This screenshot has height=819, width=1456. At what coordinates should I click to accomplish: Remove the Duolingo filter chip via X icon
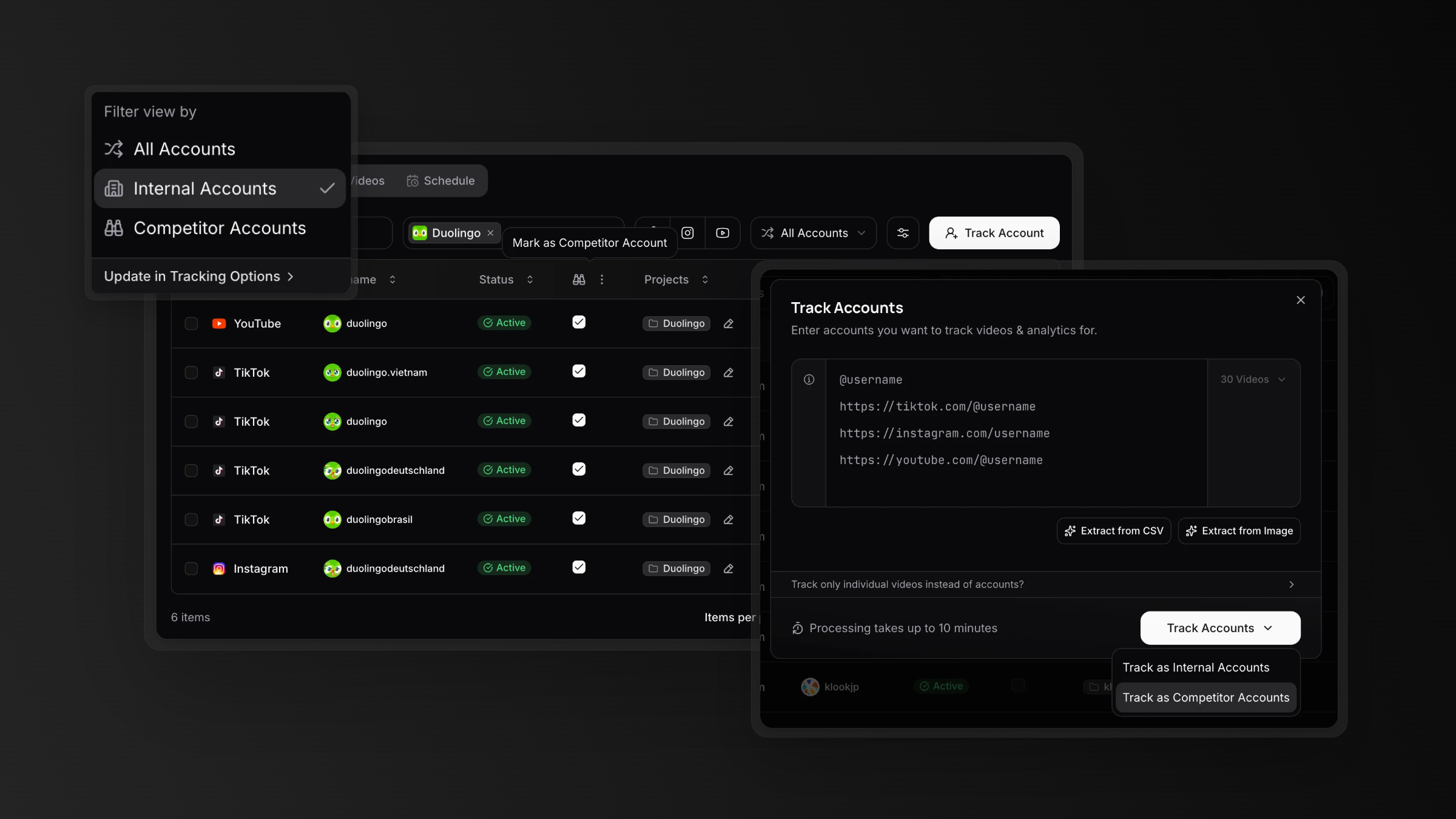tap(490, 233)
